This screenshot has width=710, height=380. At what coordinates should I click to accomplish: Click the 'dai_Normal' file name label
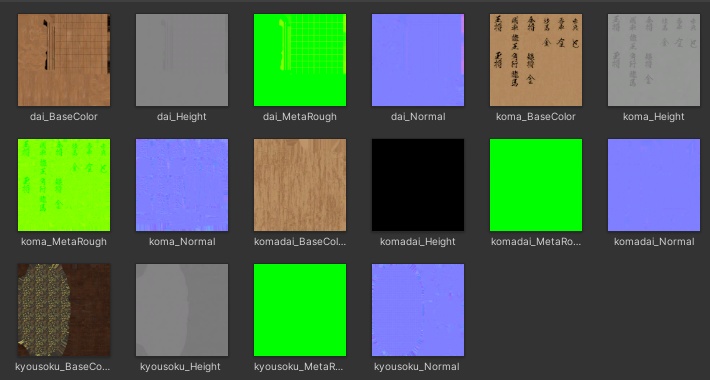(418, 117)
